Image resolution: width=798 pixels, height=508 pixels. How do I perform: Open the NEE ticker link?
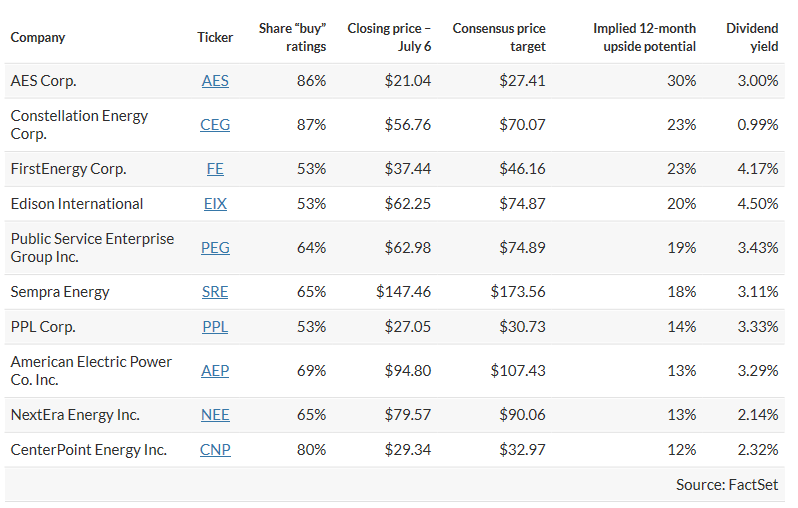pyautogui.click(x=215, y=415)
